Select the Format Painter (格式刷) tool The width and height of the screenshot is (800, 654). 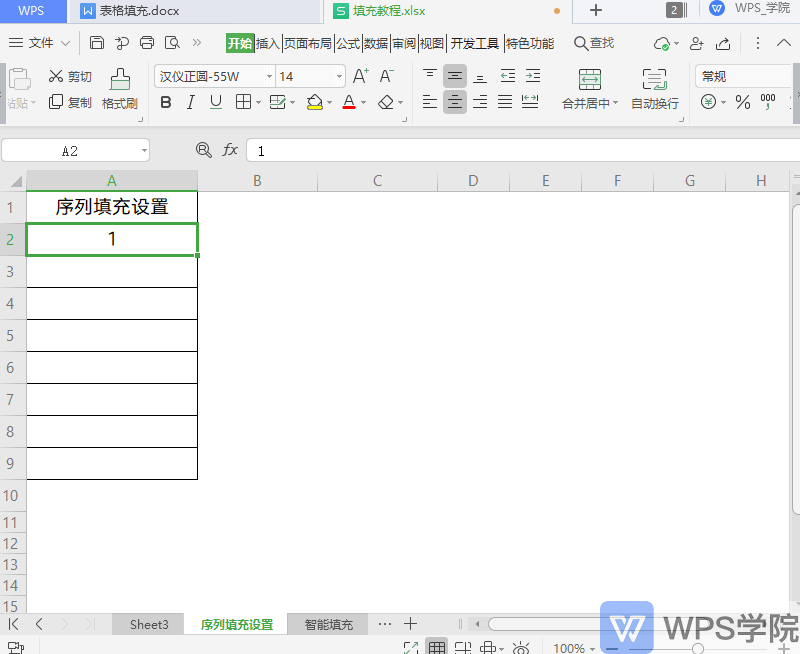(120, 90)
